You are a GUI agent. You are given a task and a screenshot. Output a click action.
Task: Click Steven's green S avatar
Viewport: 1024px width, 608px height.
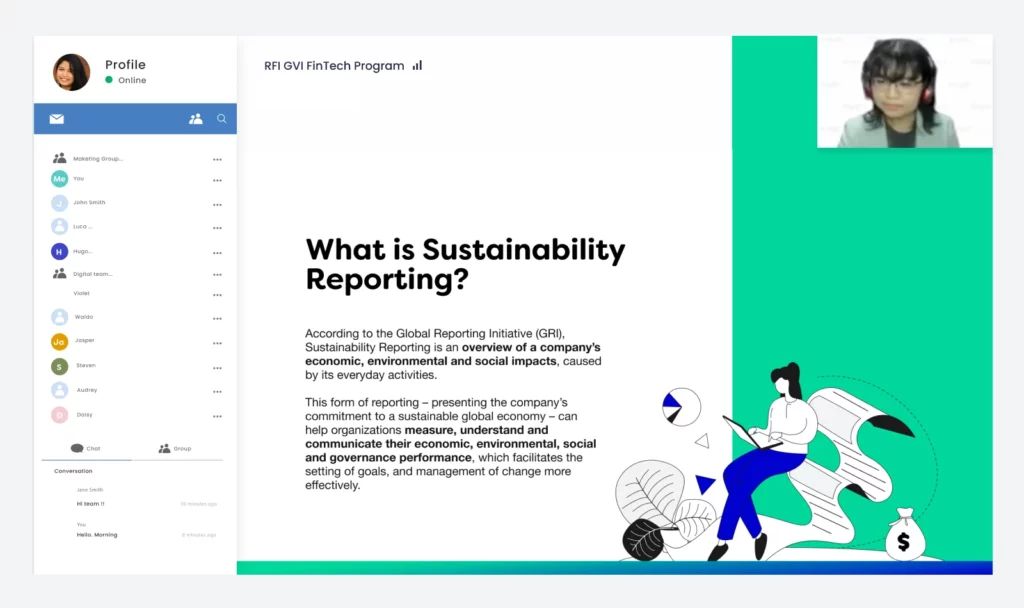(x=59, y=366)
